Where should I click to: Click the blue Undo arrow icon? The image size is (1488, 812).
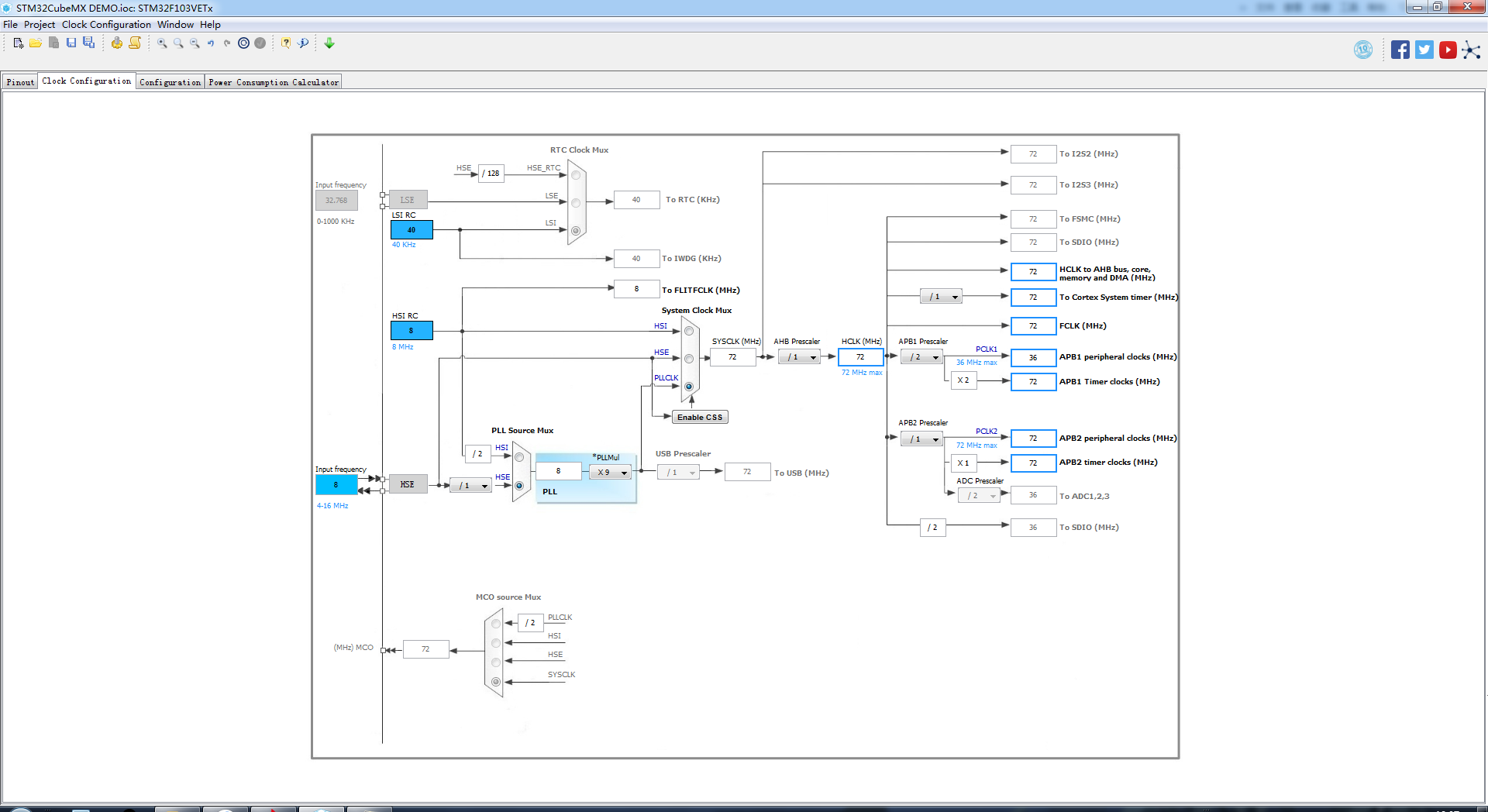211,43
